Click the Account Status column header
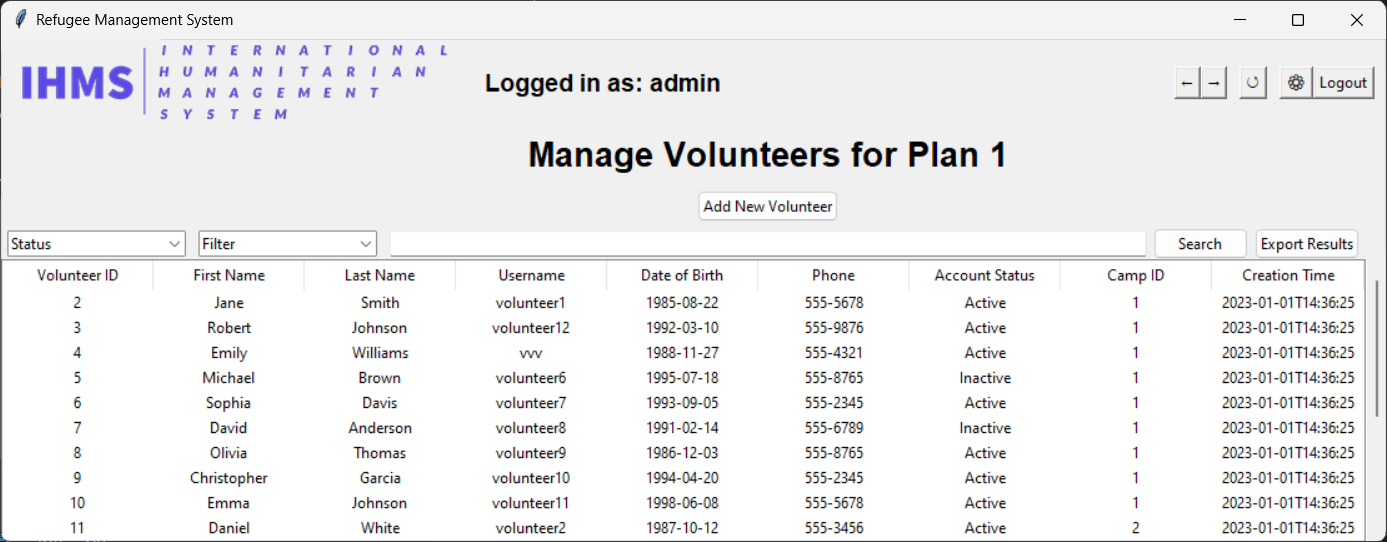 click(984, 275)
